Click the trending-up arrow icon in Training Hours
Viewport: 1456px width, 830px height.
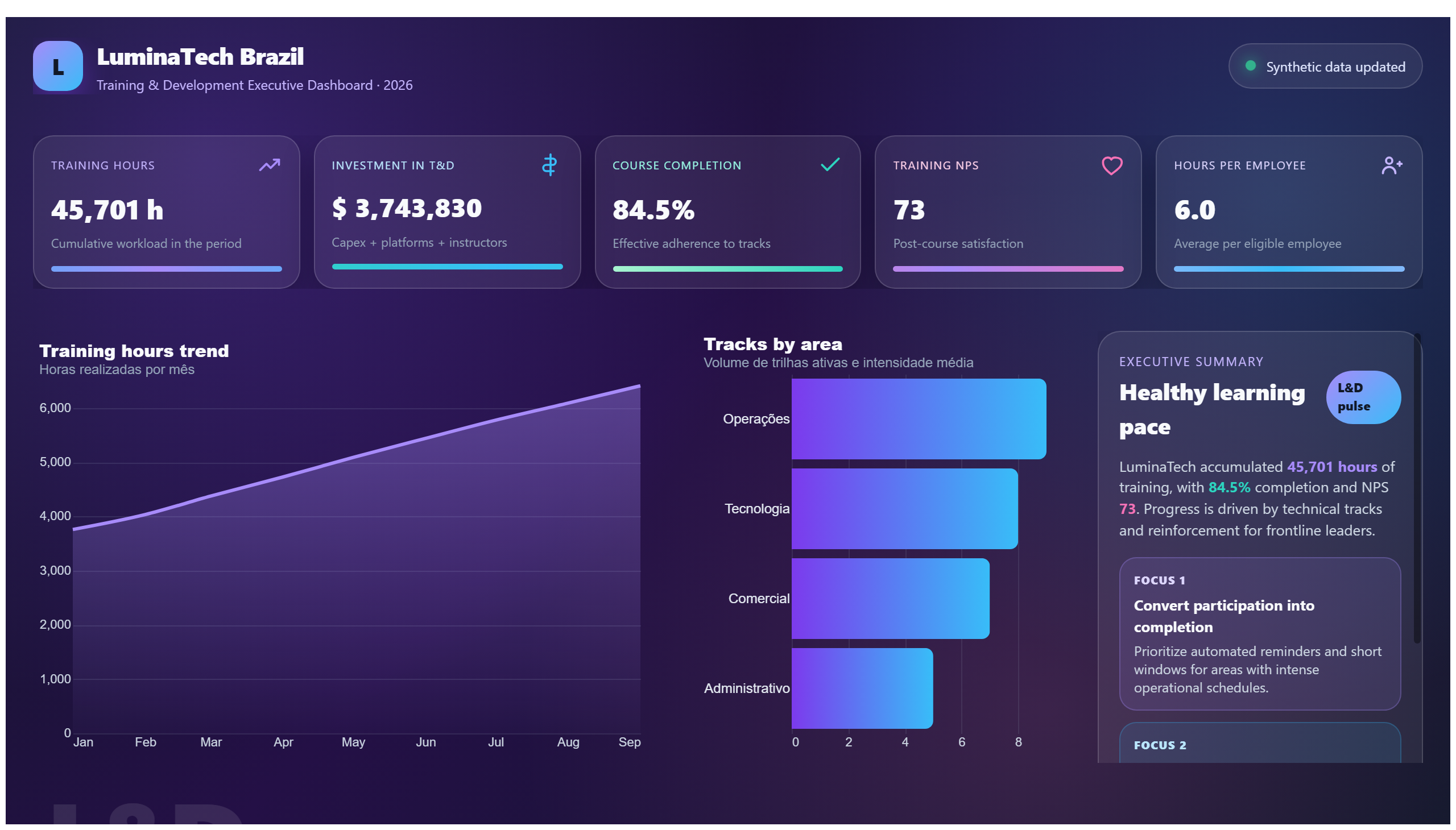270,165
